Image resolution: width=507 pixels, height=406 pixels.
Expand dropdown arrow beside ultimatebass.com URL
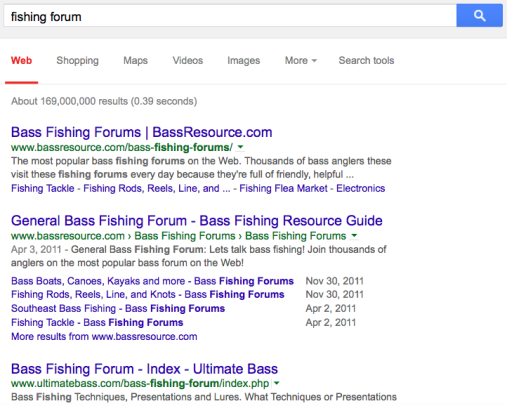click(x=277, y=383)
